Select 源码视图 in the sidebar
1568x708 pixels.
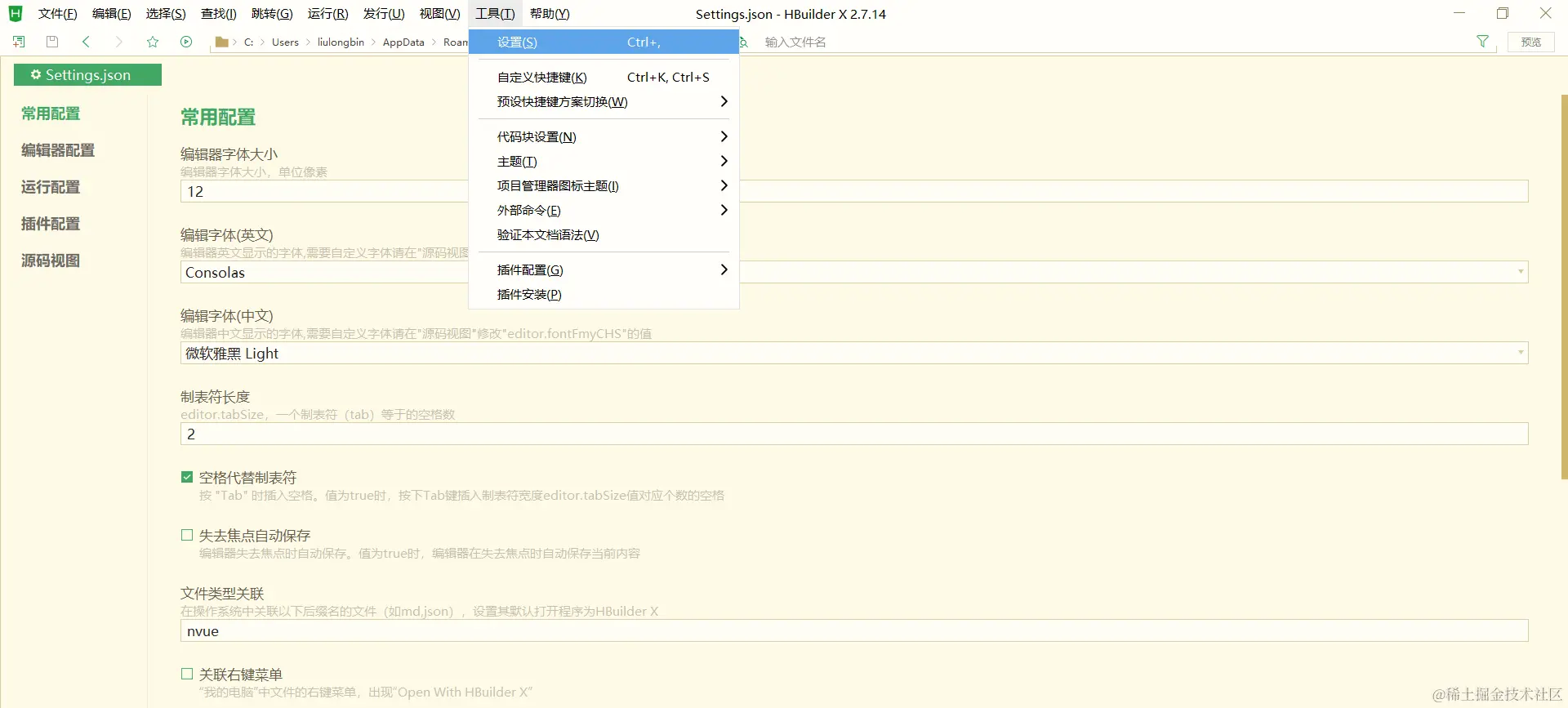(51, 260)
